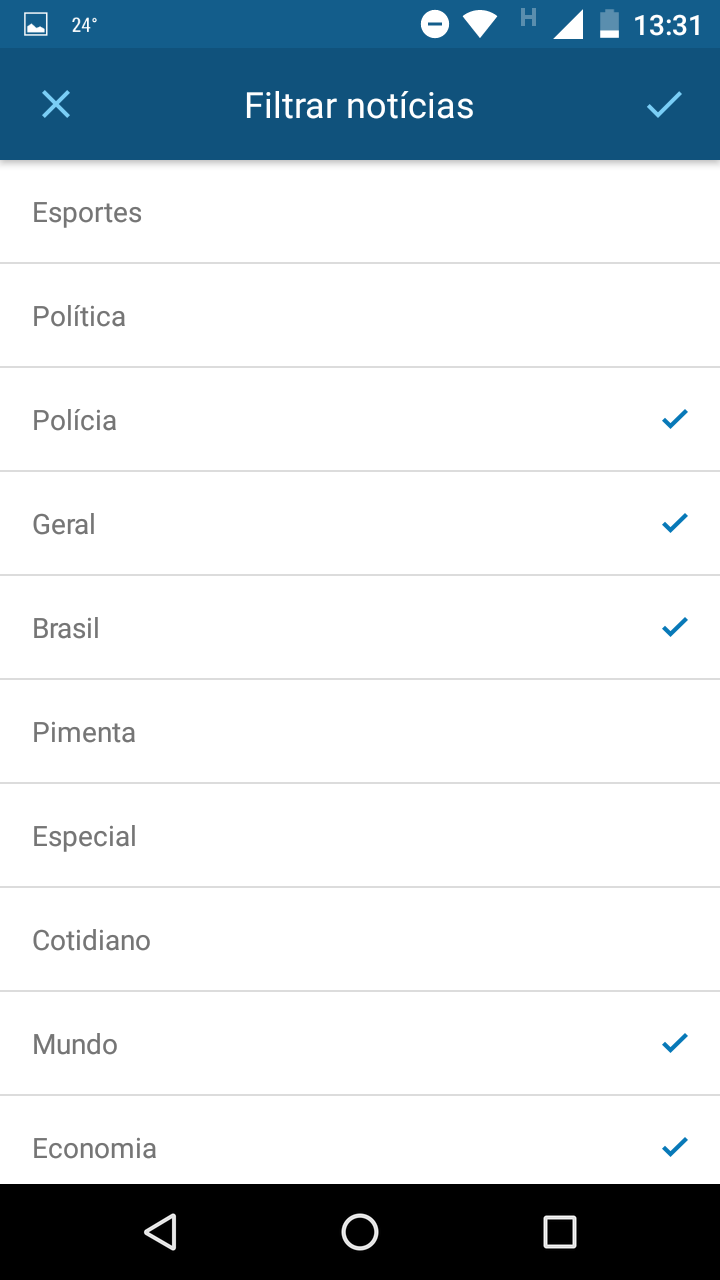Tap the Wi-Fi status icon
The width and height of the screenshot is (720, 1280).
pyautogui.click(x=480, y=24)
